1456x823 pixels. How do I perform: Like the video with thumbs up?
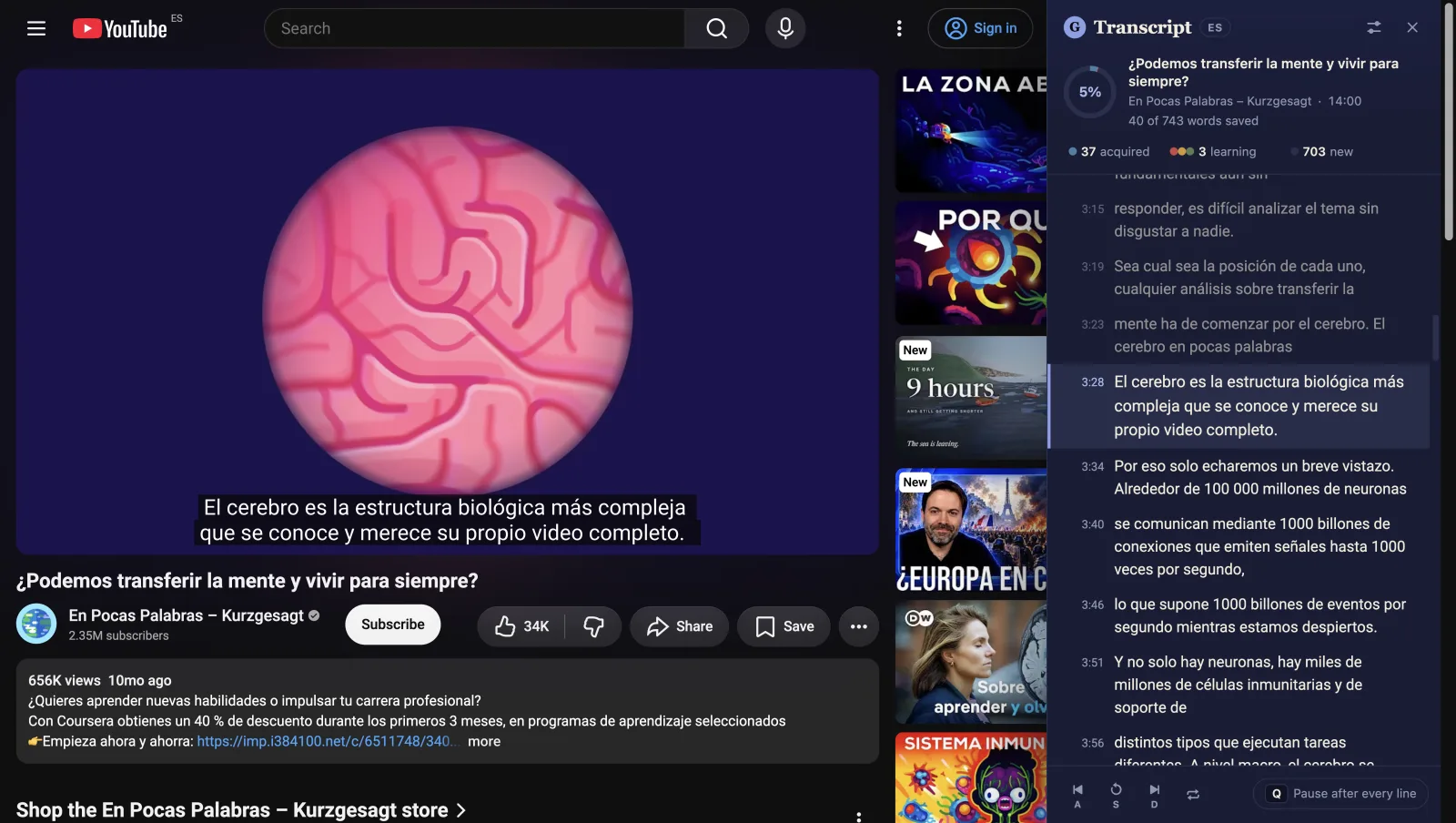click(521, 626)
